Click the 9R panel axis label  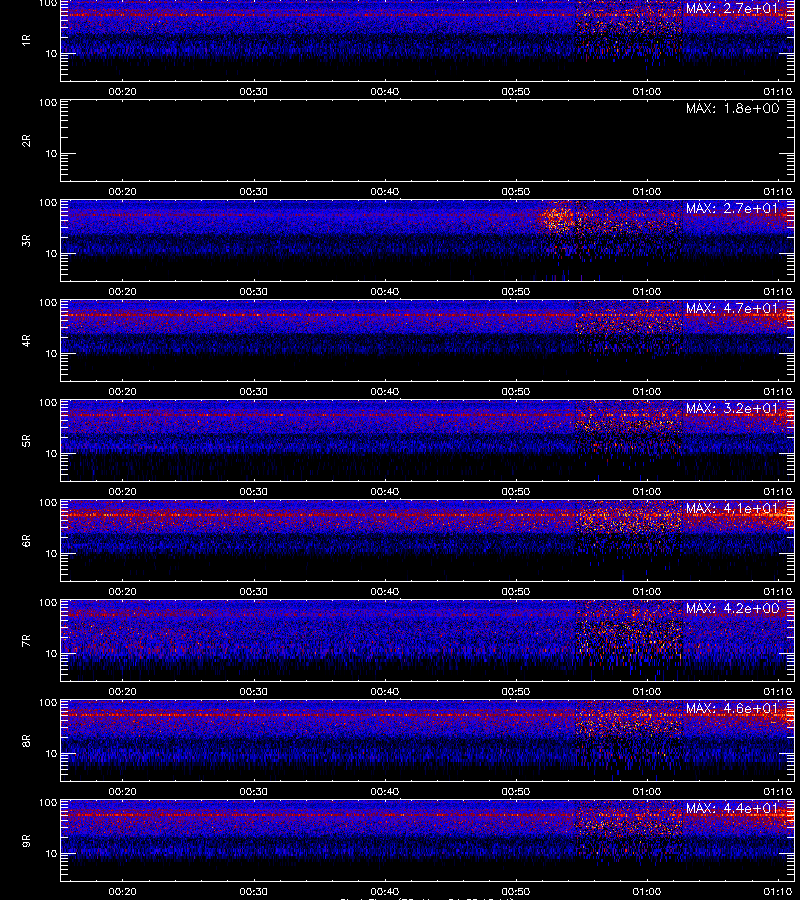[x=26, y=841]
